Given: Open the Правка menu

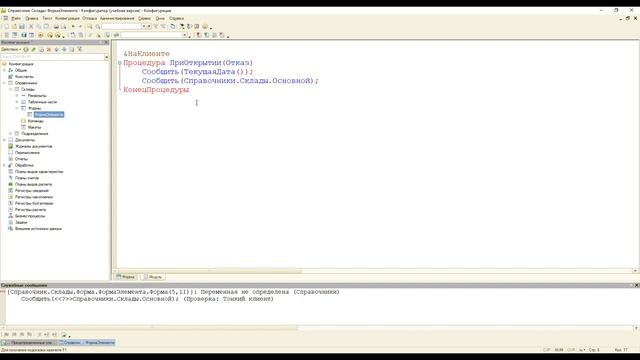Looking at the screenshot, I should coord(32,18).
